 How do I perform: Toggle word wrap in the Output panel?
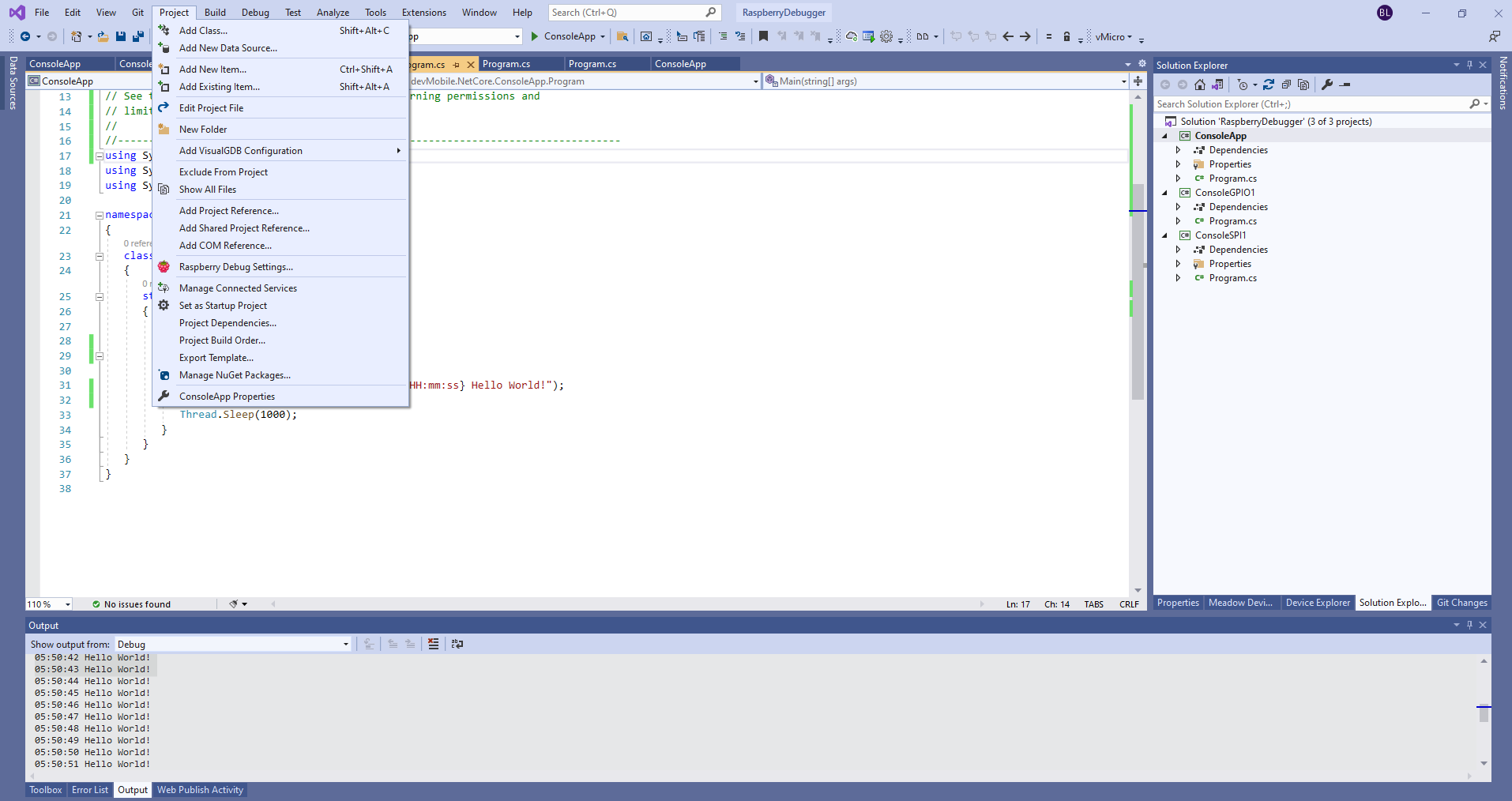(x=457, y=644)
